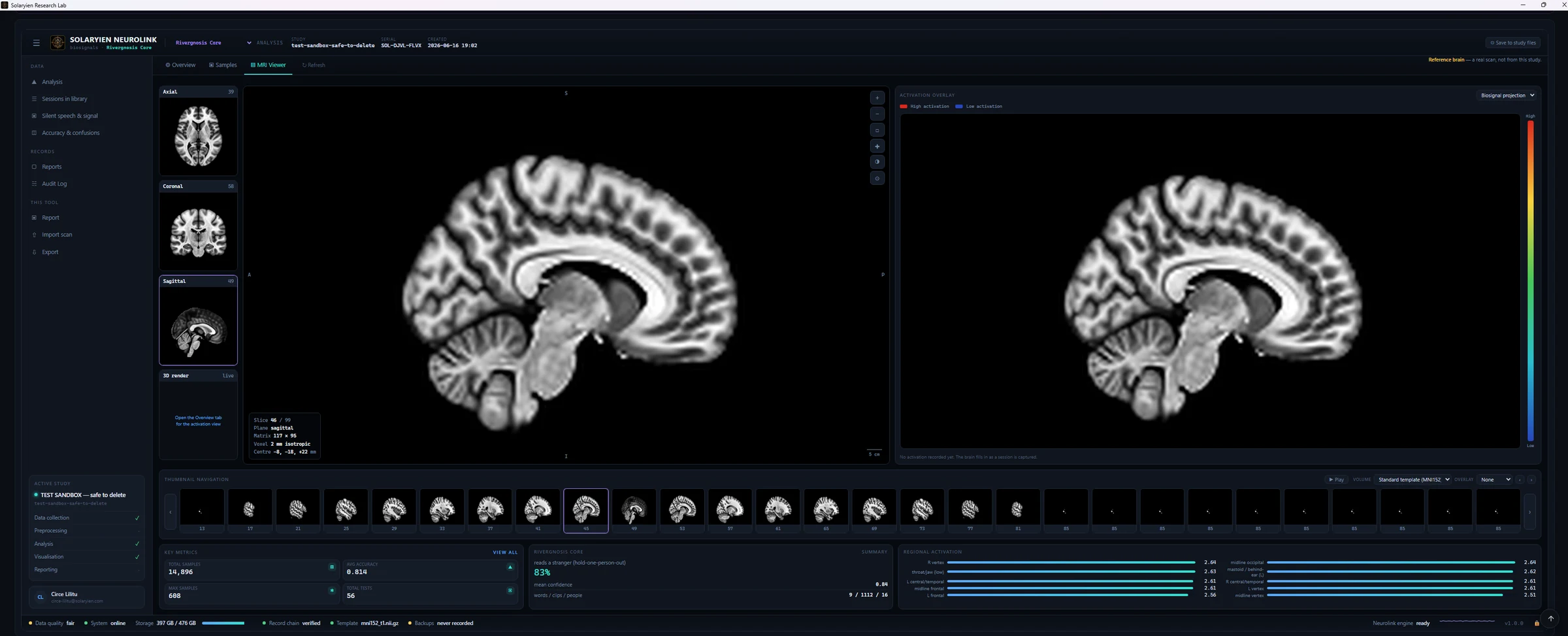The image size is (1568, 636).
Task: Click the Export download icon
Action: tap(34, 252)
